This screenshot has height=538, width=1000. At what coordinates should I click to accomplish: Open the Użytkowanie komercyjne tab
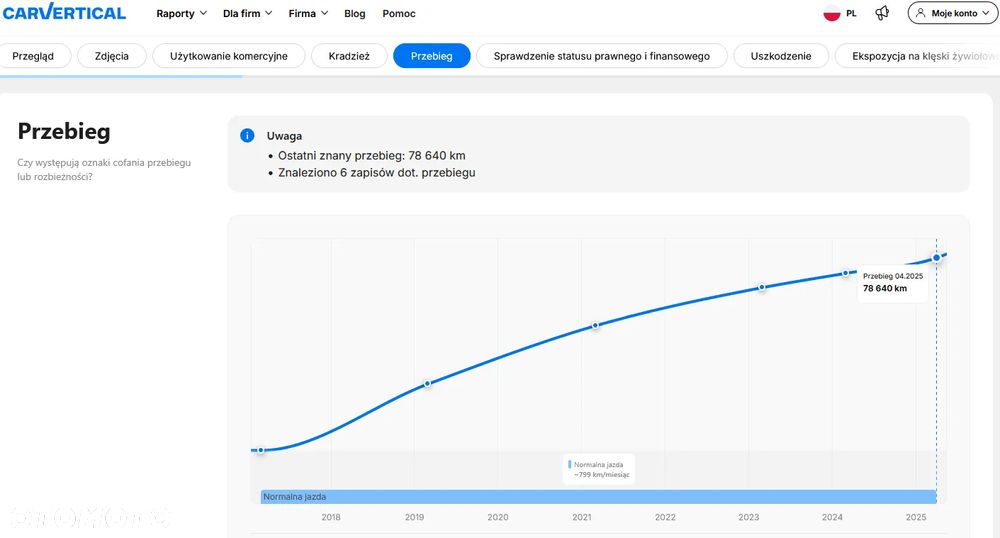pyautogui.click(x=228, y=56)
